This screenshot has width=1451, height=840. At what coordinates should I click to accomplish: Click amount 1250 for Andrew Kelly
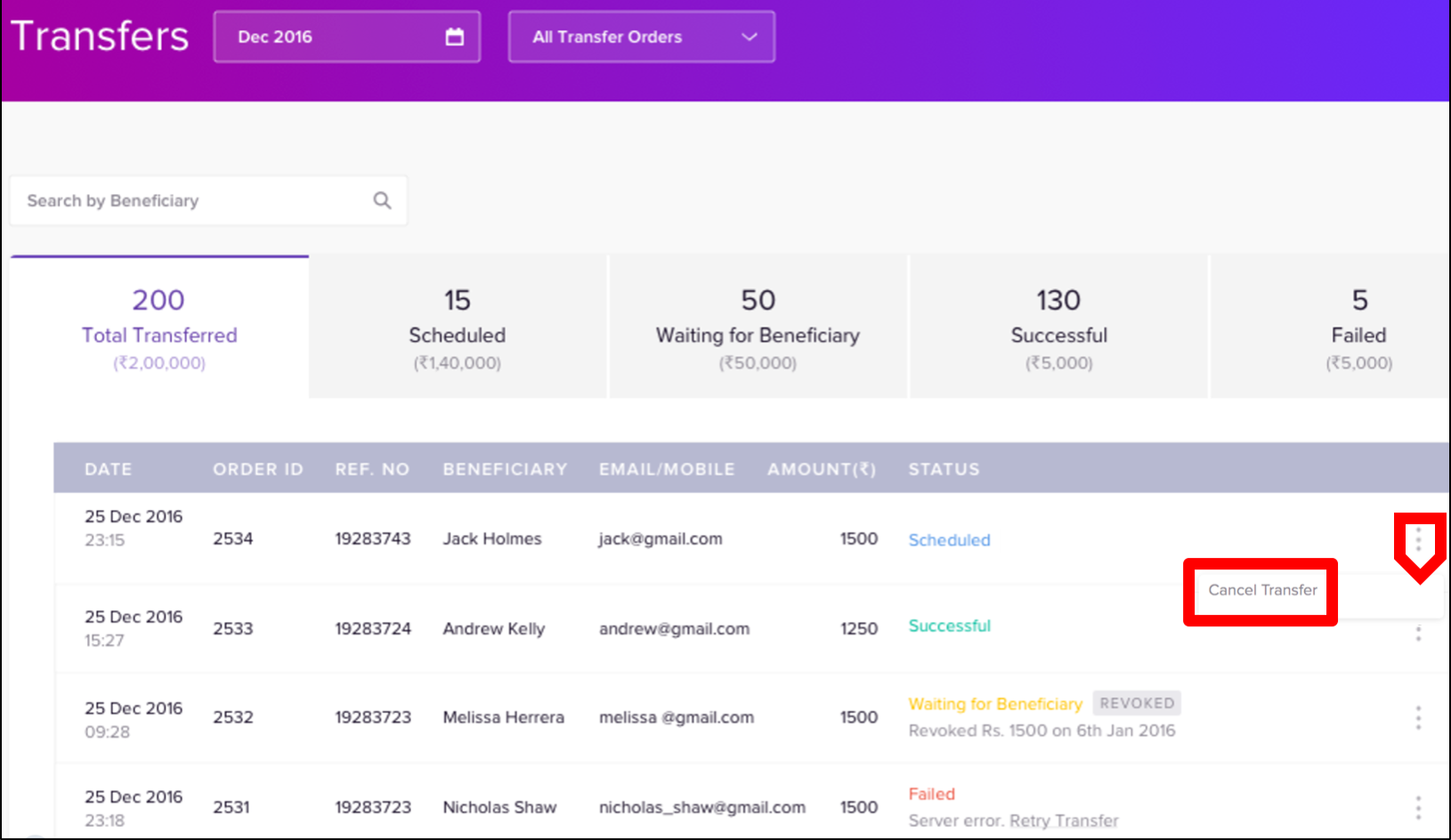point(859,628)
